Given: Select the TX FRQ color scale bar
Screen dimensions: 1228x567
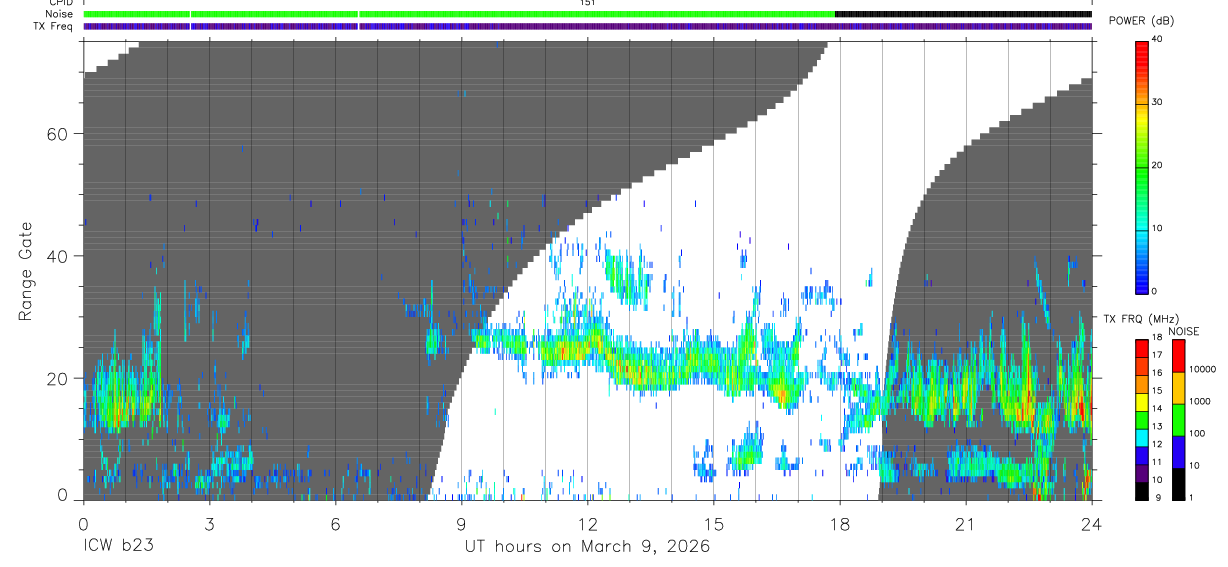Looking at the screenshot, I should tap(1141, 419).
